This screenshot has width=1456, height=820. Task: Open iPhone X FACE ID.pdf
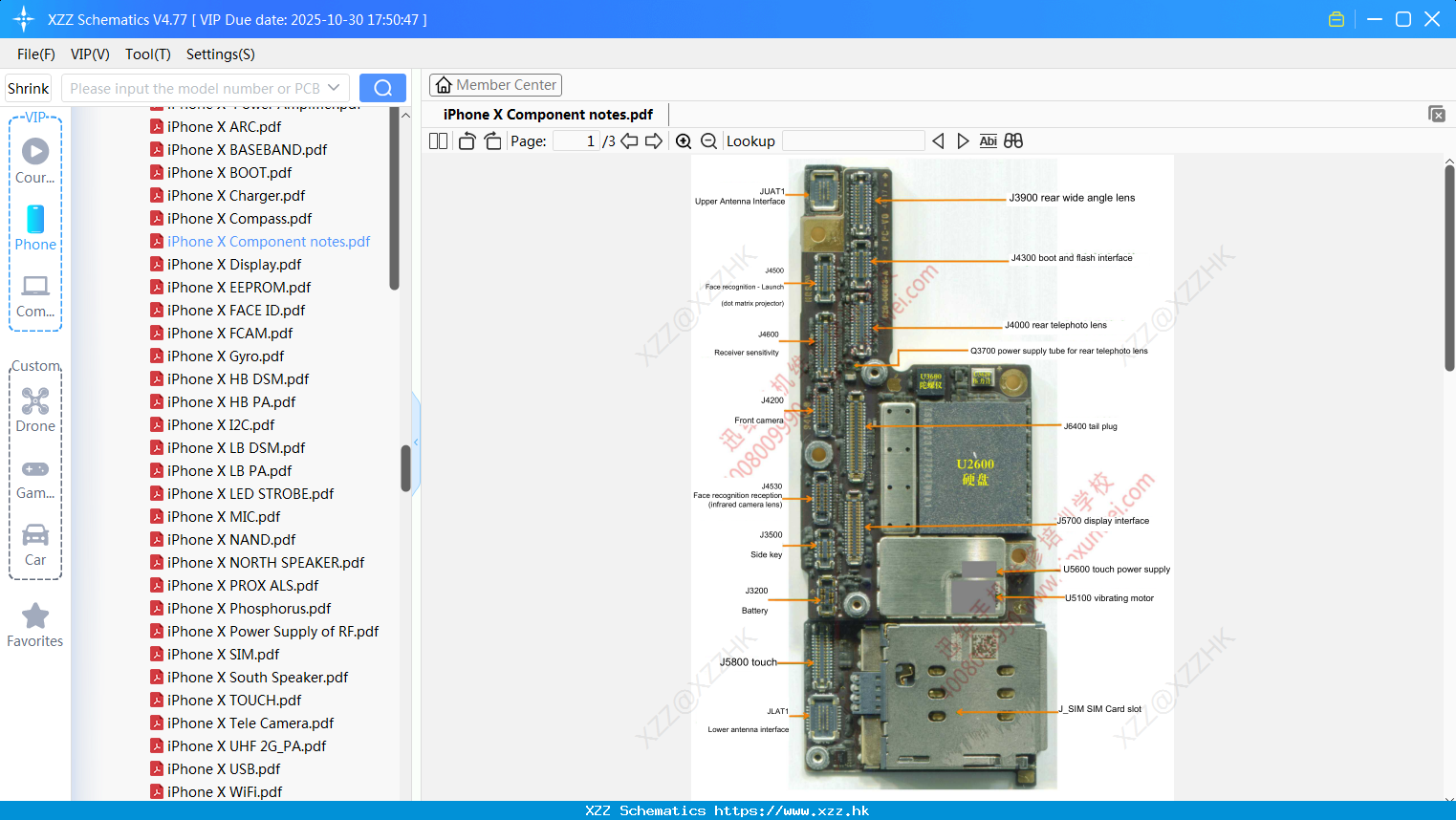[228, 310]
